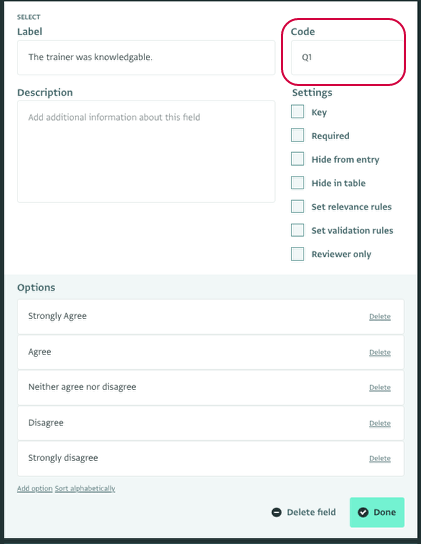
Task: Delete the Neither agree nor disagree option
Action: 380,387
